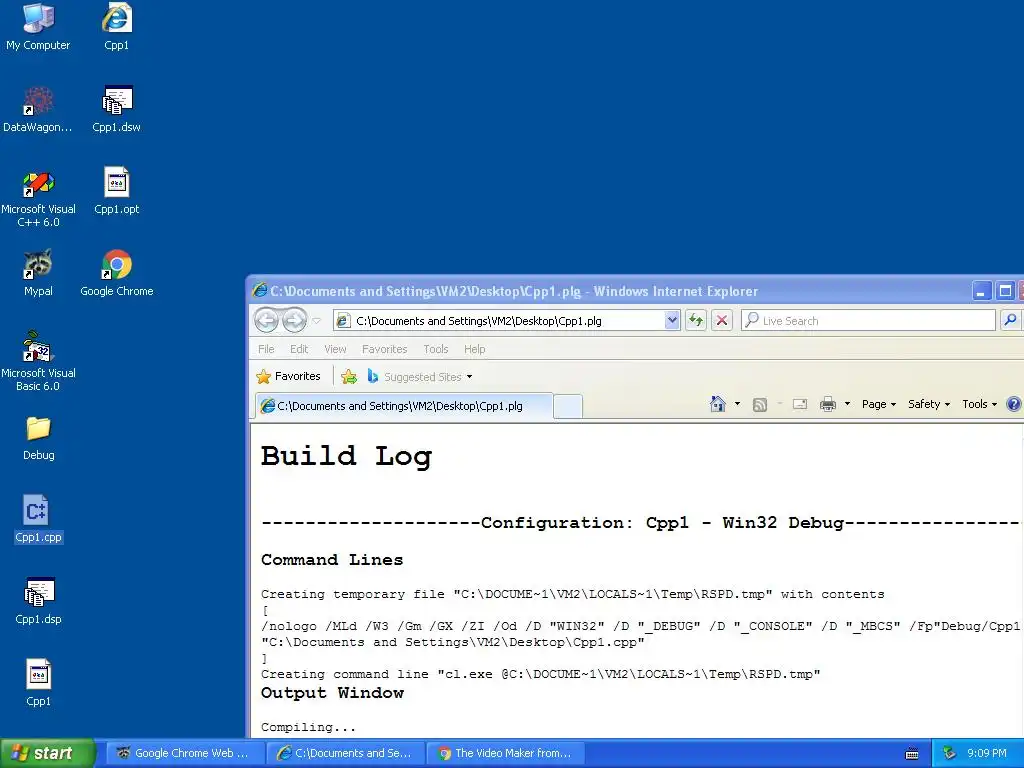The width and height of the screenshot is (1024, 768).
Task: Open the Edit menu in IE
Action: click(298, 349)
